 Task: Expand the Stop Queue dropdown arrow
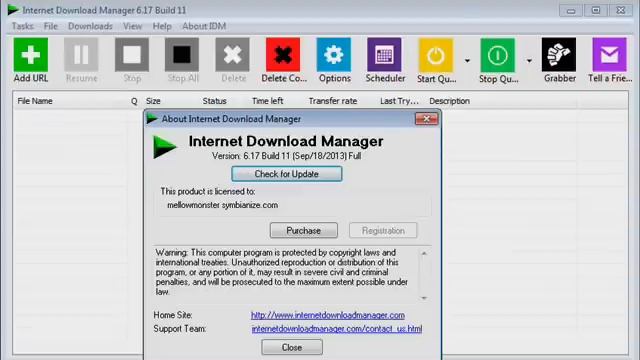[529, 61]
